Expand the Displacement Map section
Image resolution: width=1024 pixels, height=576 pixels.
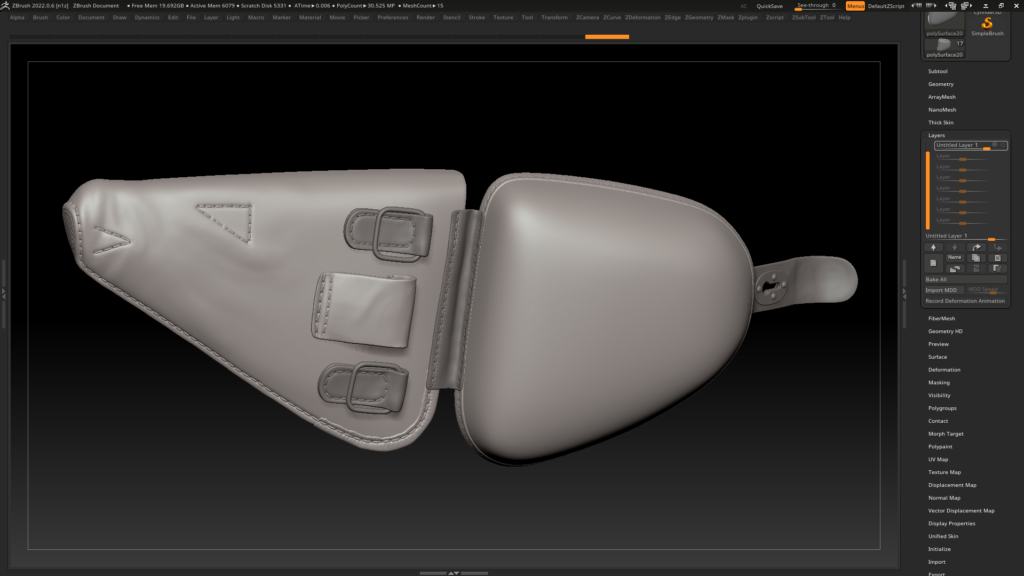tap(952, 485)
